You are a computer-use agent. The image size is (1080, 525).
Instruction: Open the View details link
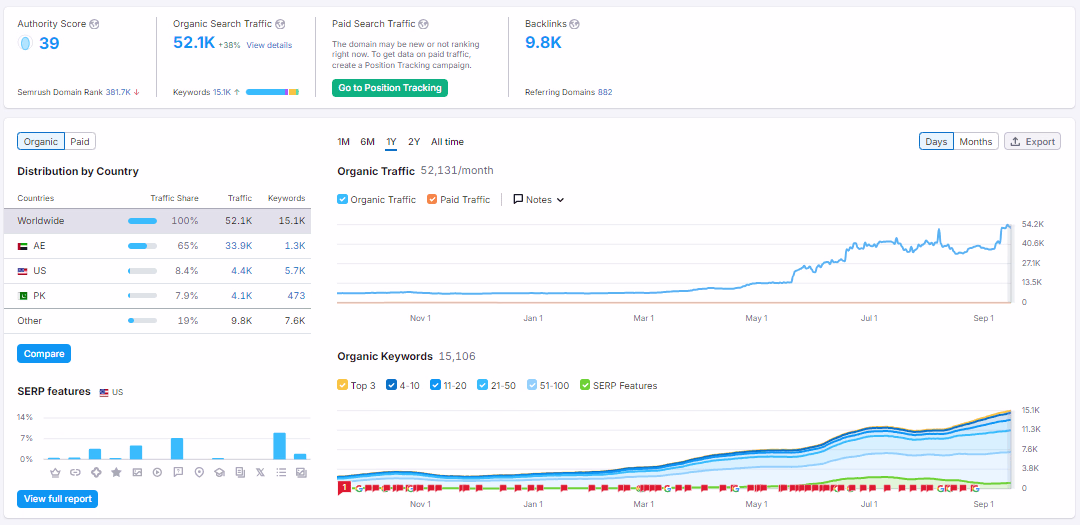pyautogui.click(x=269, y=45)
